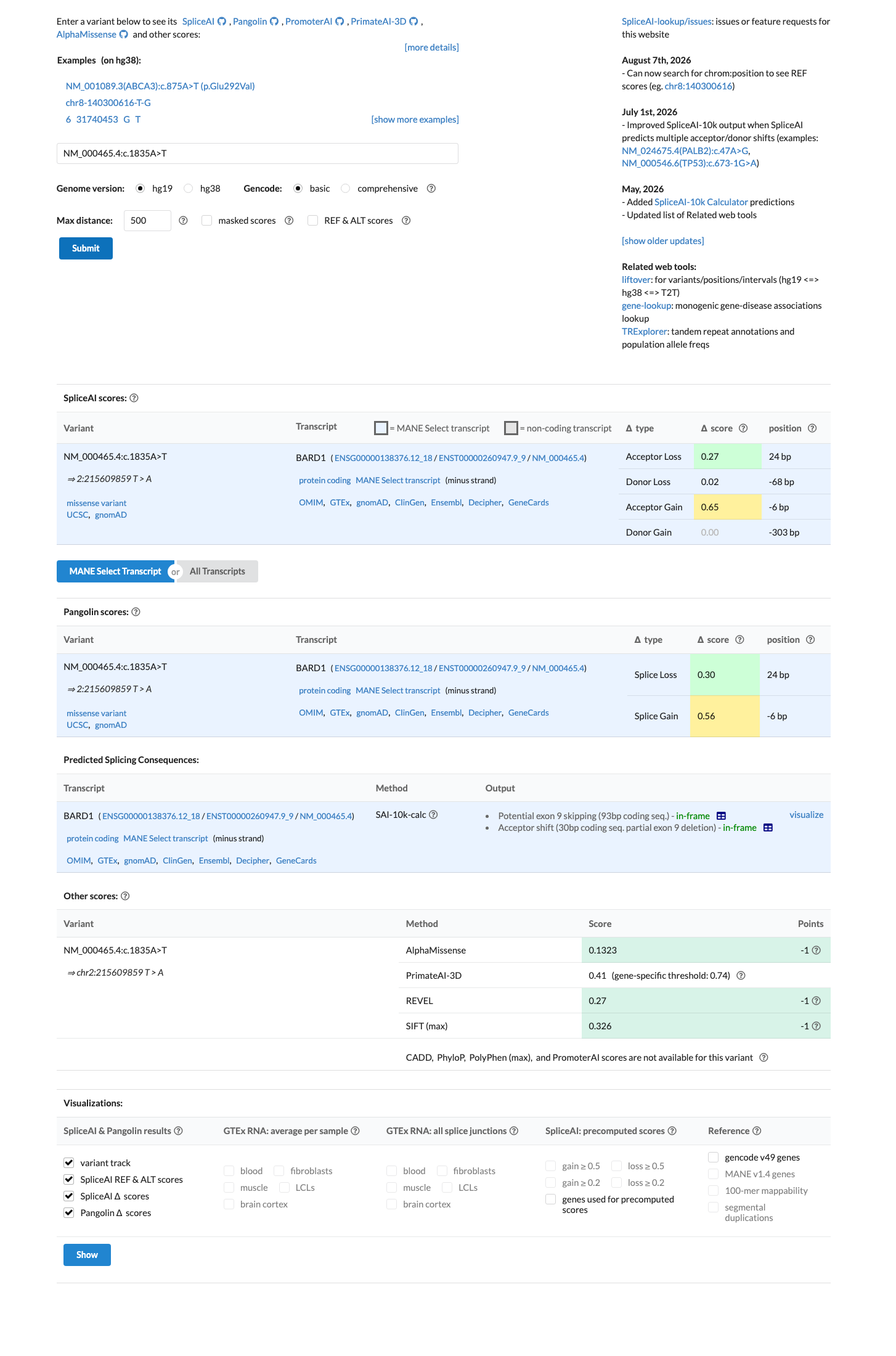Viewport: 896px width, 1356px height.
Task: Click help icon beside Pangolin scores heading
Action: point(136,612)
